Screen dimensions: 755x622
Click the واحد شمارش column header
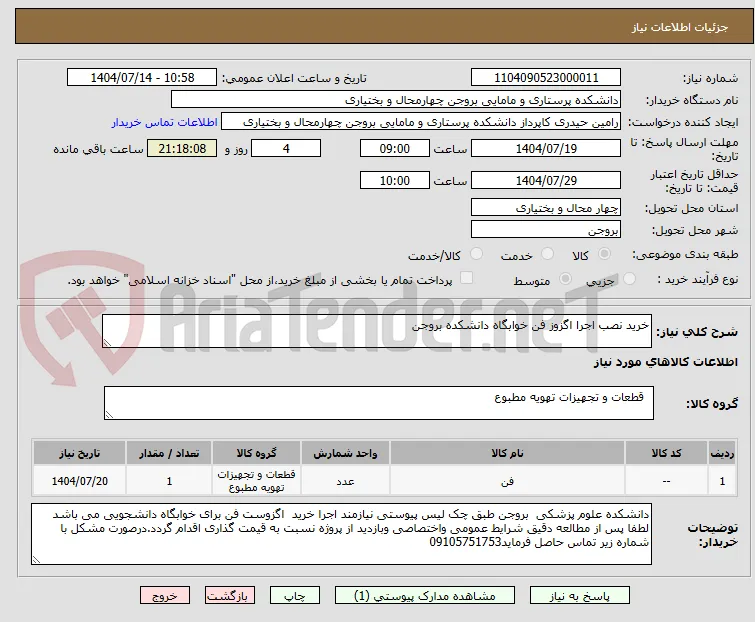(345, 453)
